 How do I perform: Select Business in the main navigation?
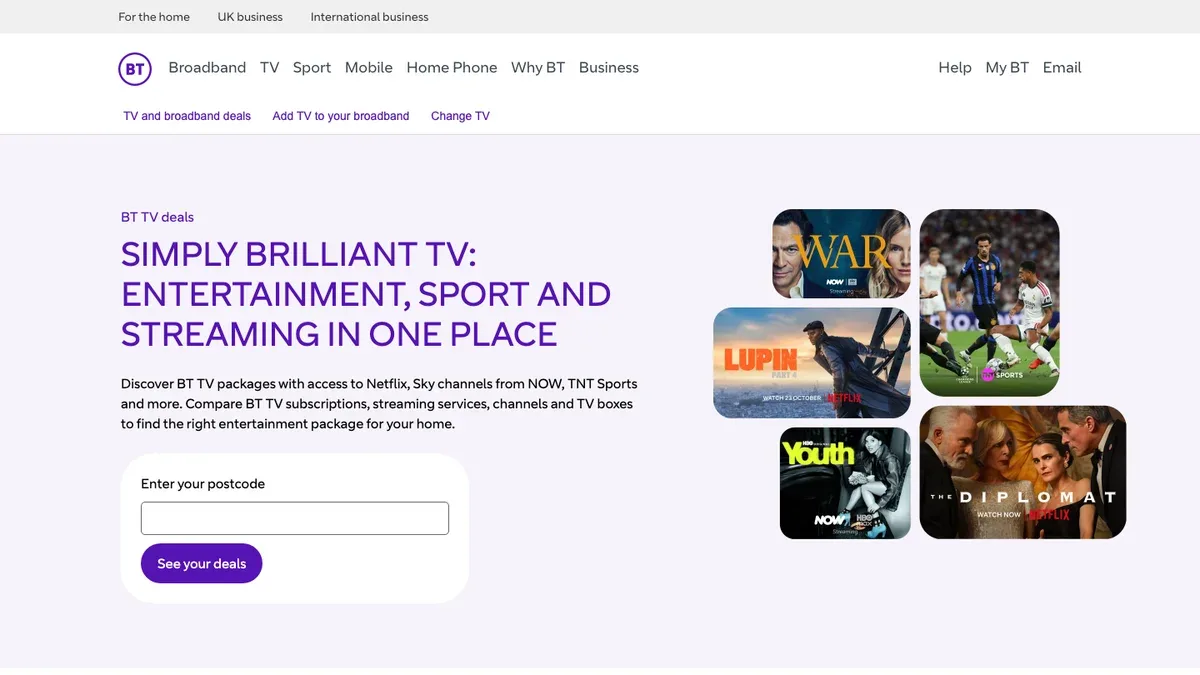pyautogui.click(x=609, y=68)
